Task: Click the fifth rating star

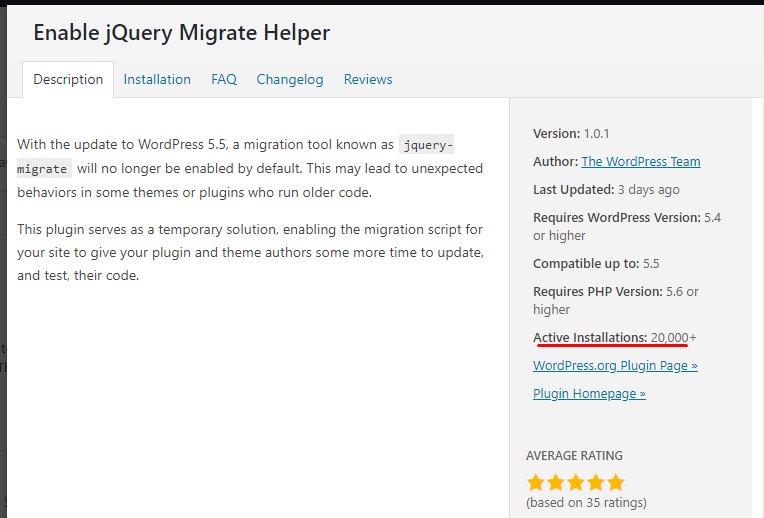Action: [615, 482]
